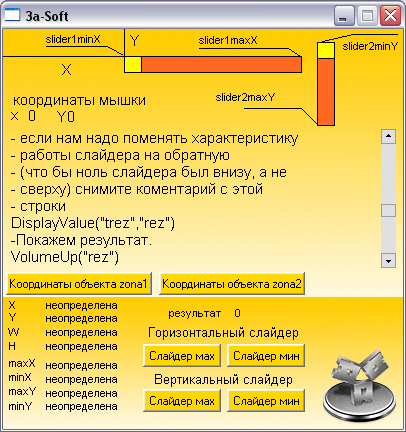Image resolution: width=406 pixels, height=432 pixels.
Task: Minimize the 3a-Soft window
Action: point(344,16)
